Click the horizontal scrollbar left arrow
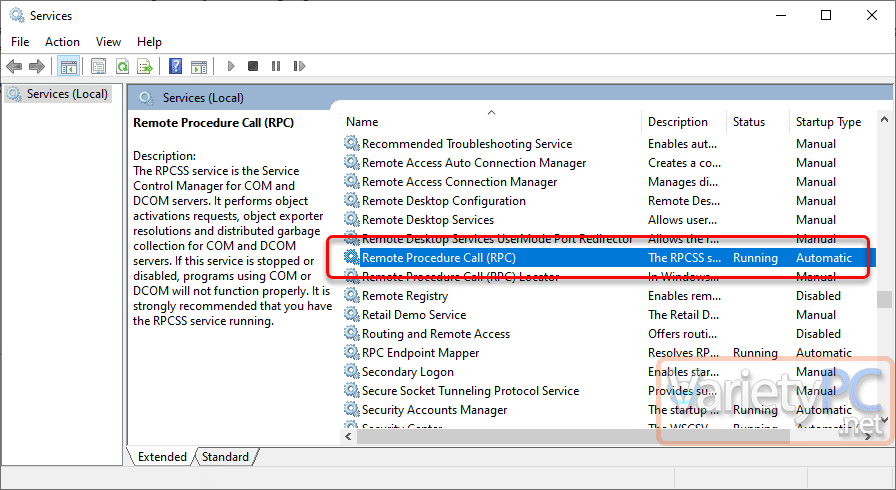Image resolution: width=896 pixels, height=490 pixels. (350, 435)
